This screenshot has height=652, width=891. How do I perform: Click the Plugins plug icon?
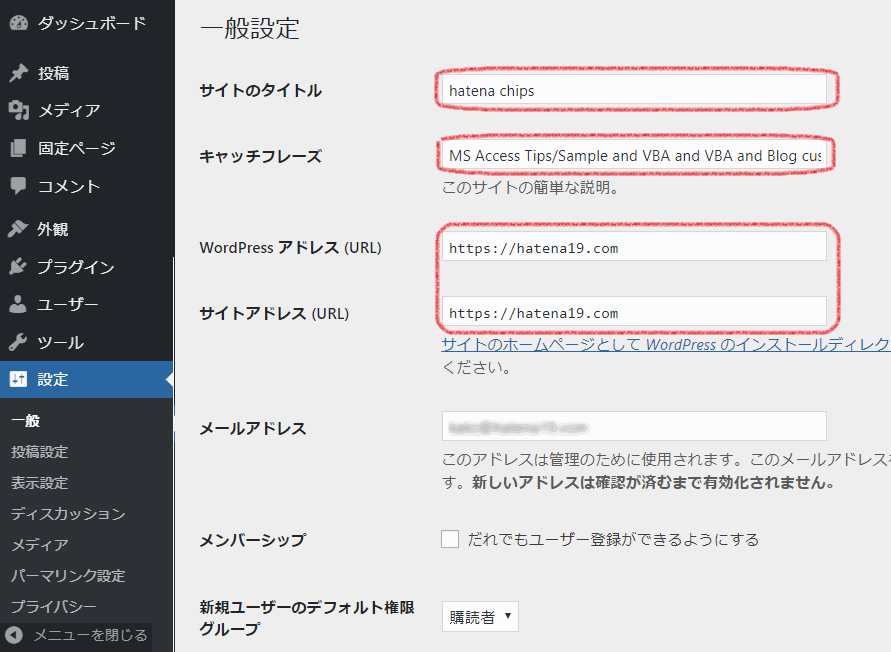pyautogui.click(x=18, y=266)
